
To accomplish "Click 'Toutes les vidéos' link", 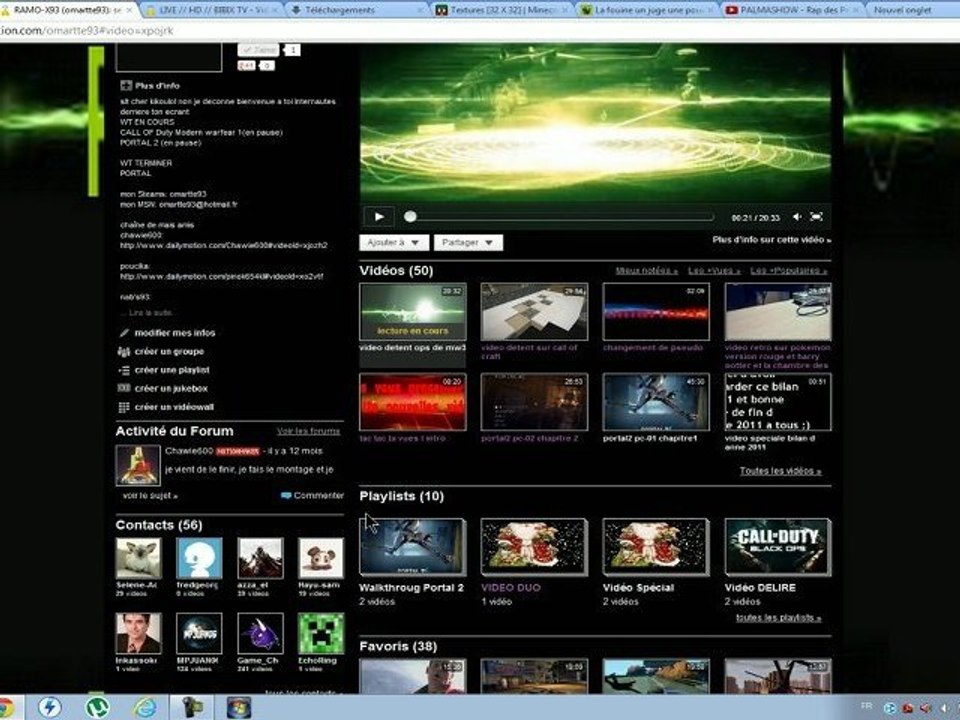I will [x=780, y=471].
